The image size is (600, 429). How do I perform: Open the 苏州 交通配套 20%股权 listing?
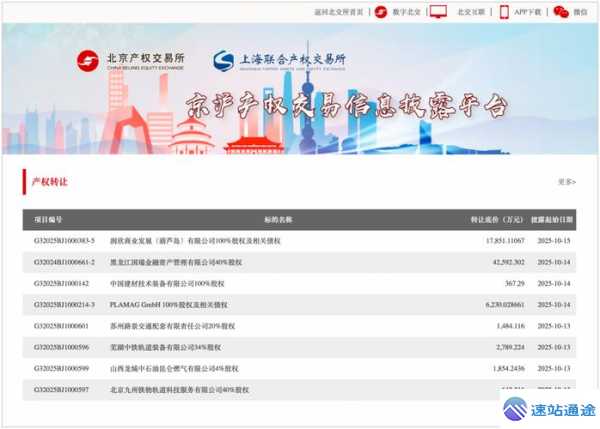point(173,326)
